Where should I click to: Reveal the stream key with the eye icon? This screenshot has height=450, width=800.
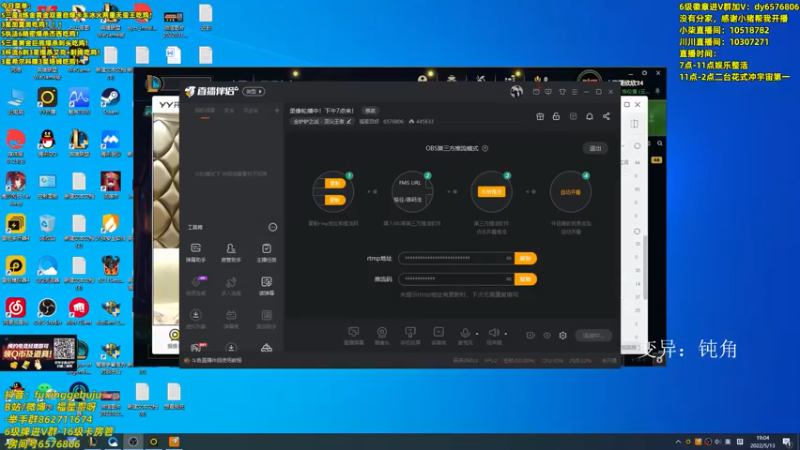coord(509,279)
